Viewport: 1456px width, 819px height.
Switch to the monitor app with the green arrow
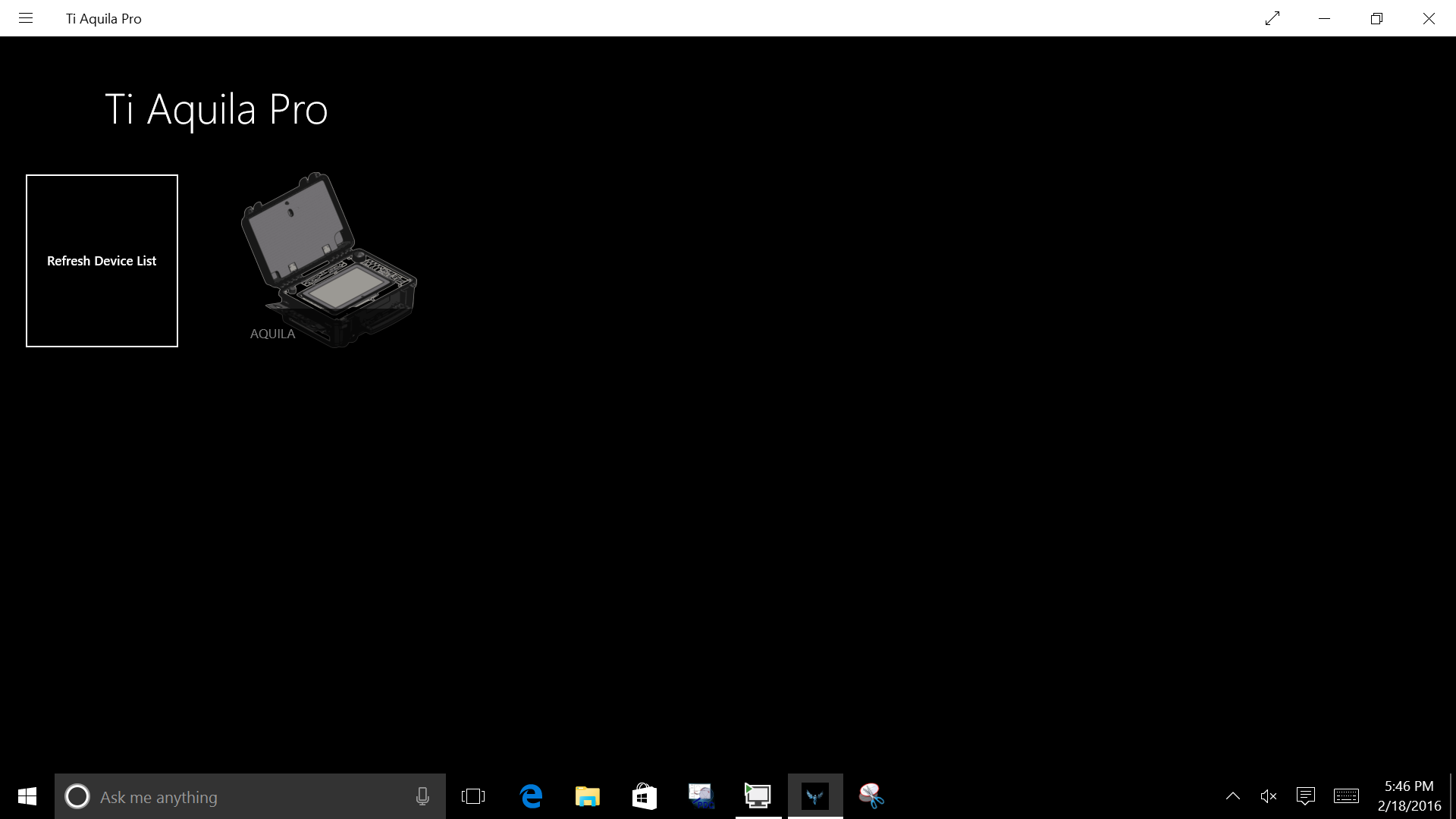[758, 796]
